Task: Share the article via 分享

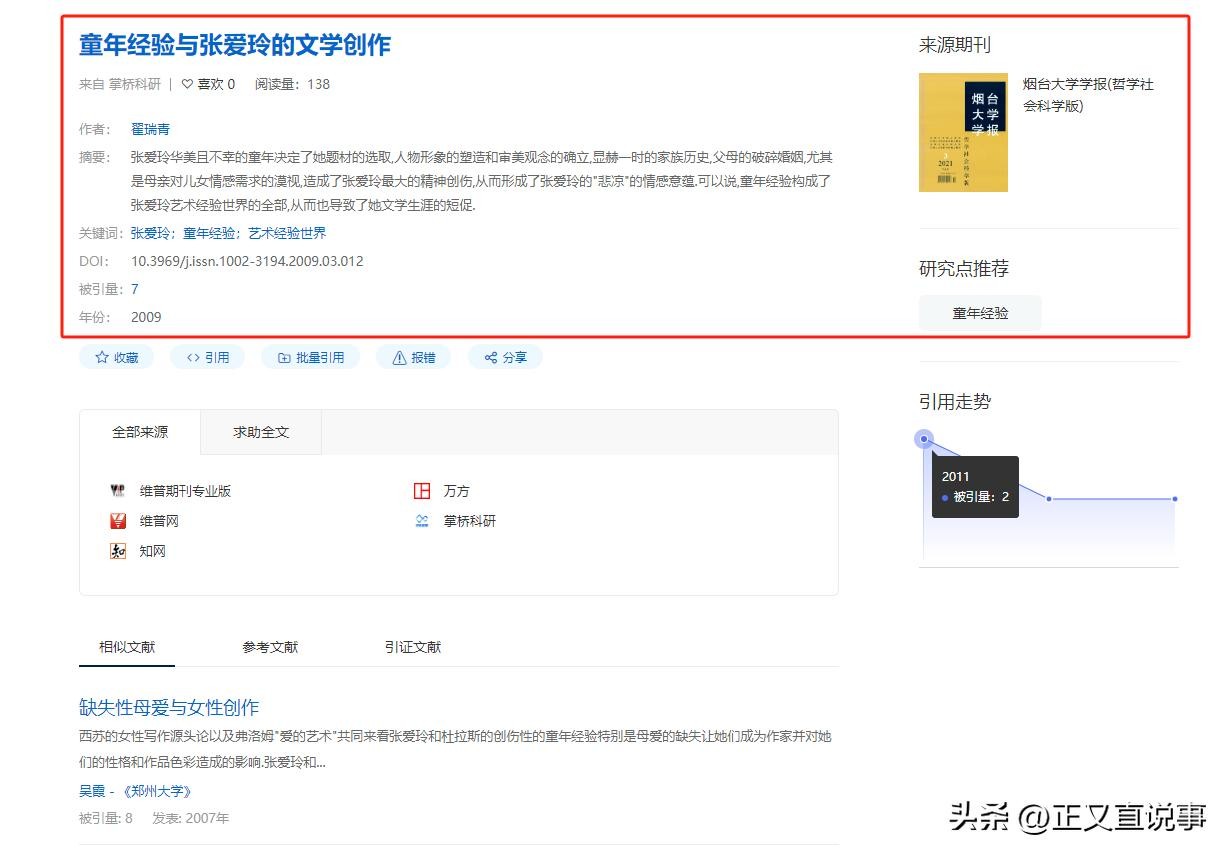Action: [x=505, y=357]
